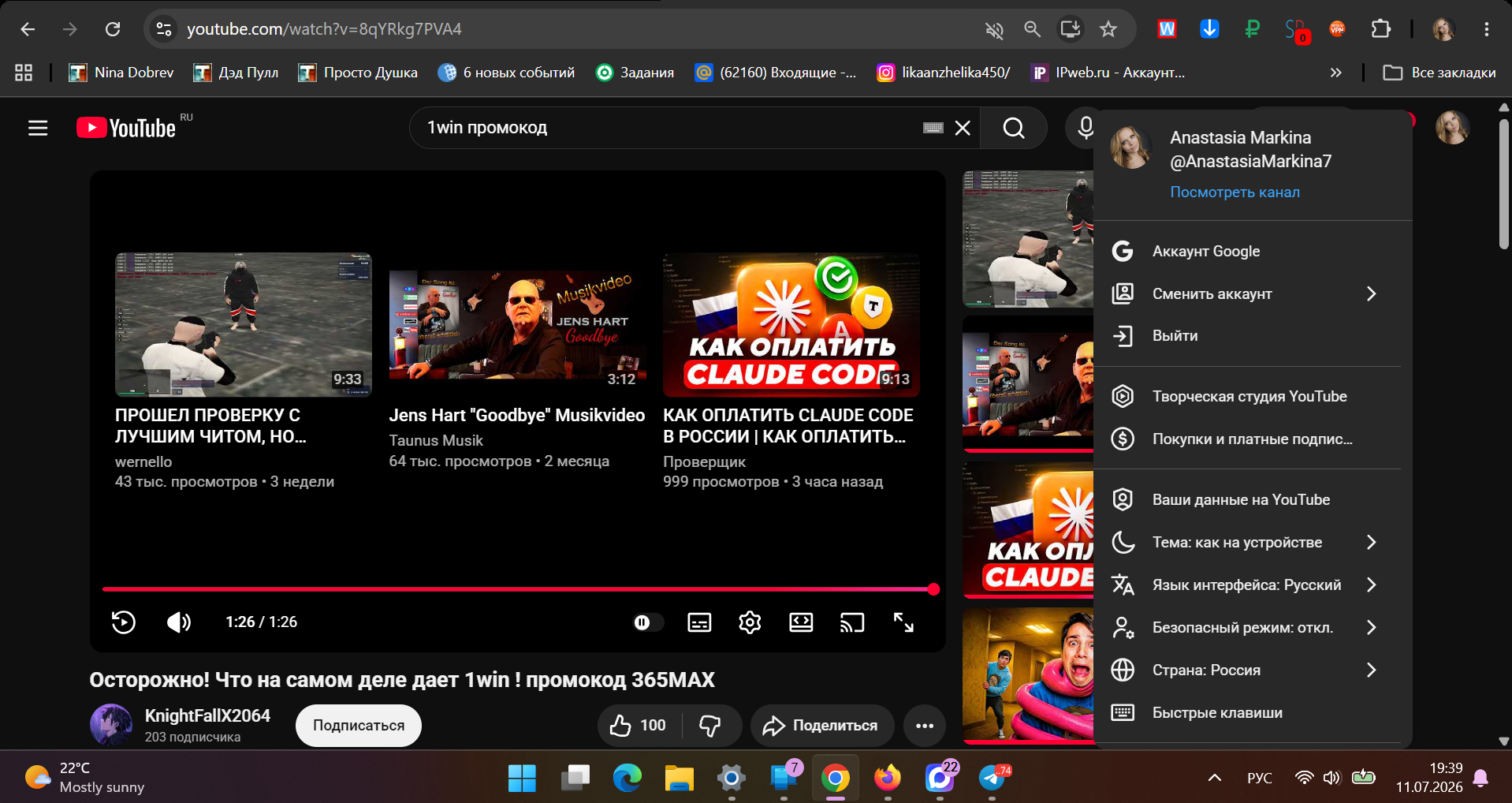Play Jens Hart Goodbye Musikvideo thumbnail
1512x803 pixels.
click(x=517, y=324)
